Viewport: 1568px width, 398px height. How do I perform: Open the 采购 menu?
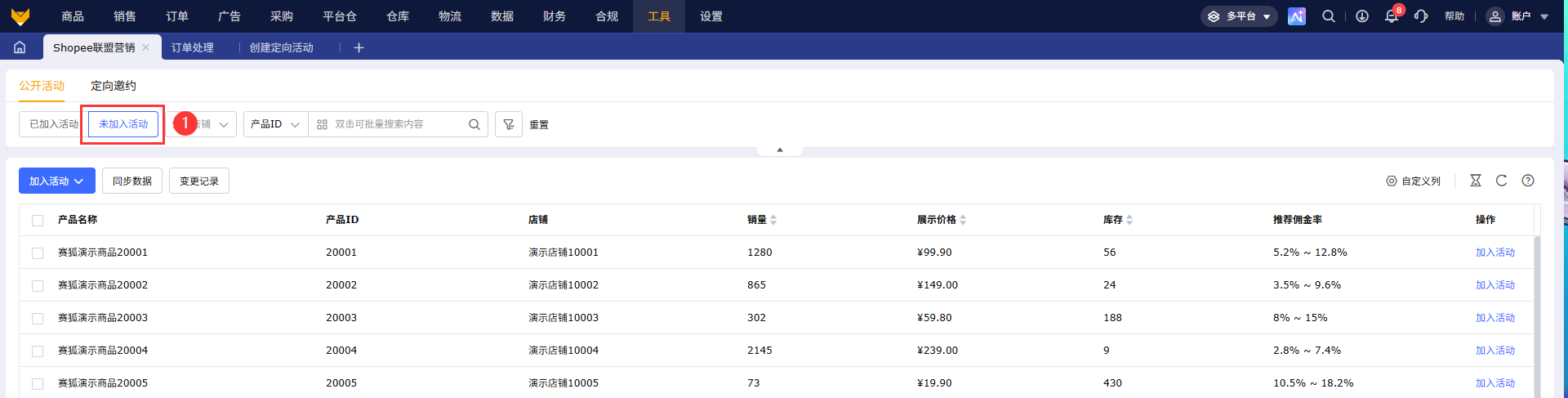[282, 16]
